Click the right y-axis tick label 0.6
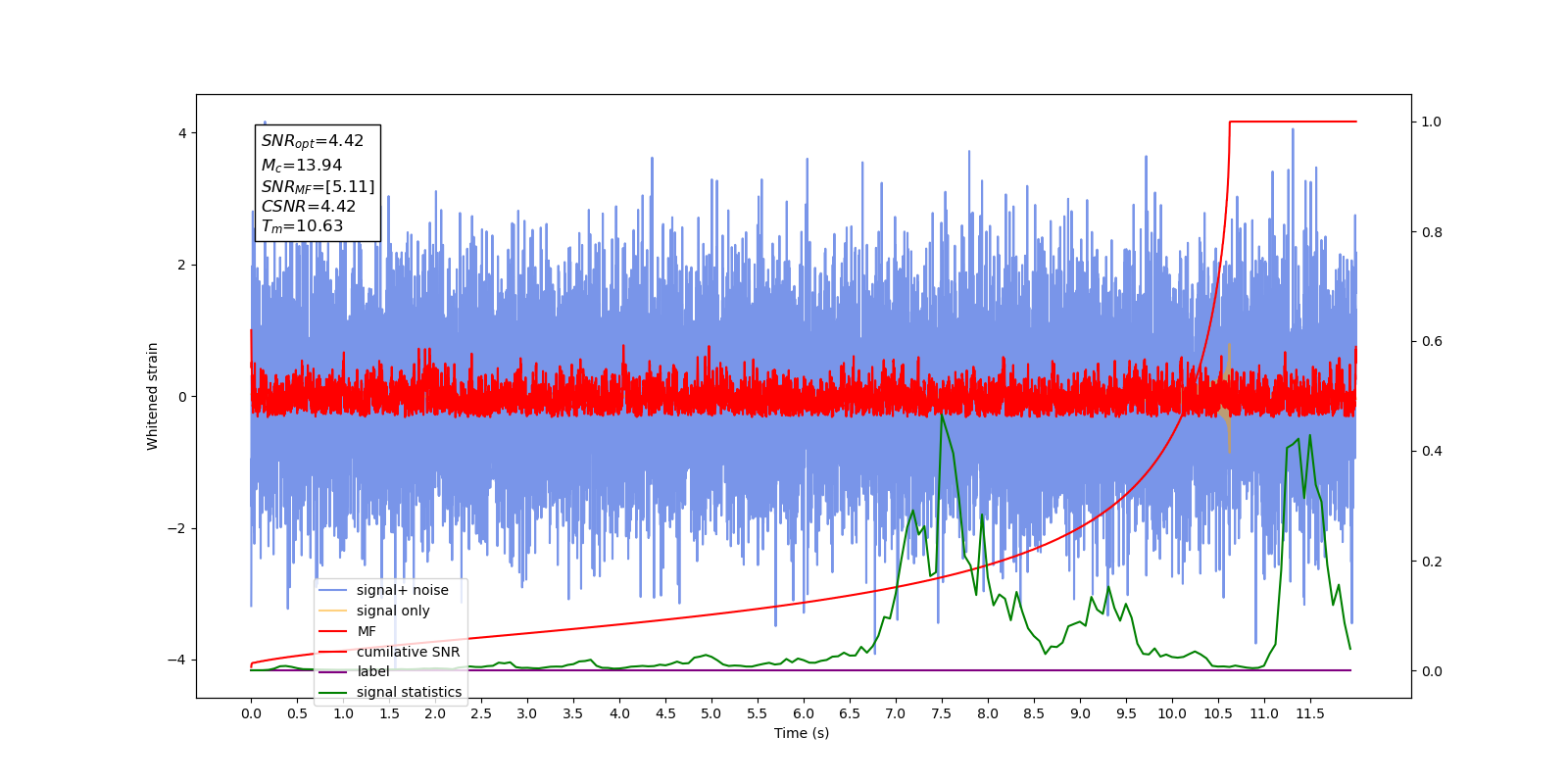1568x784 pixels. click(x=1432, y=342)
